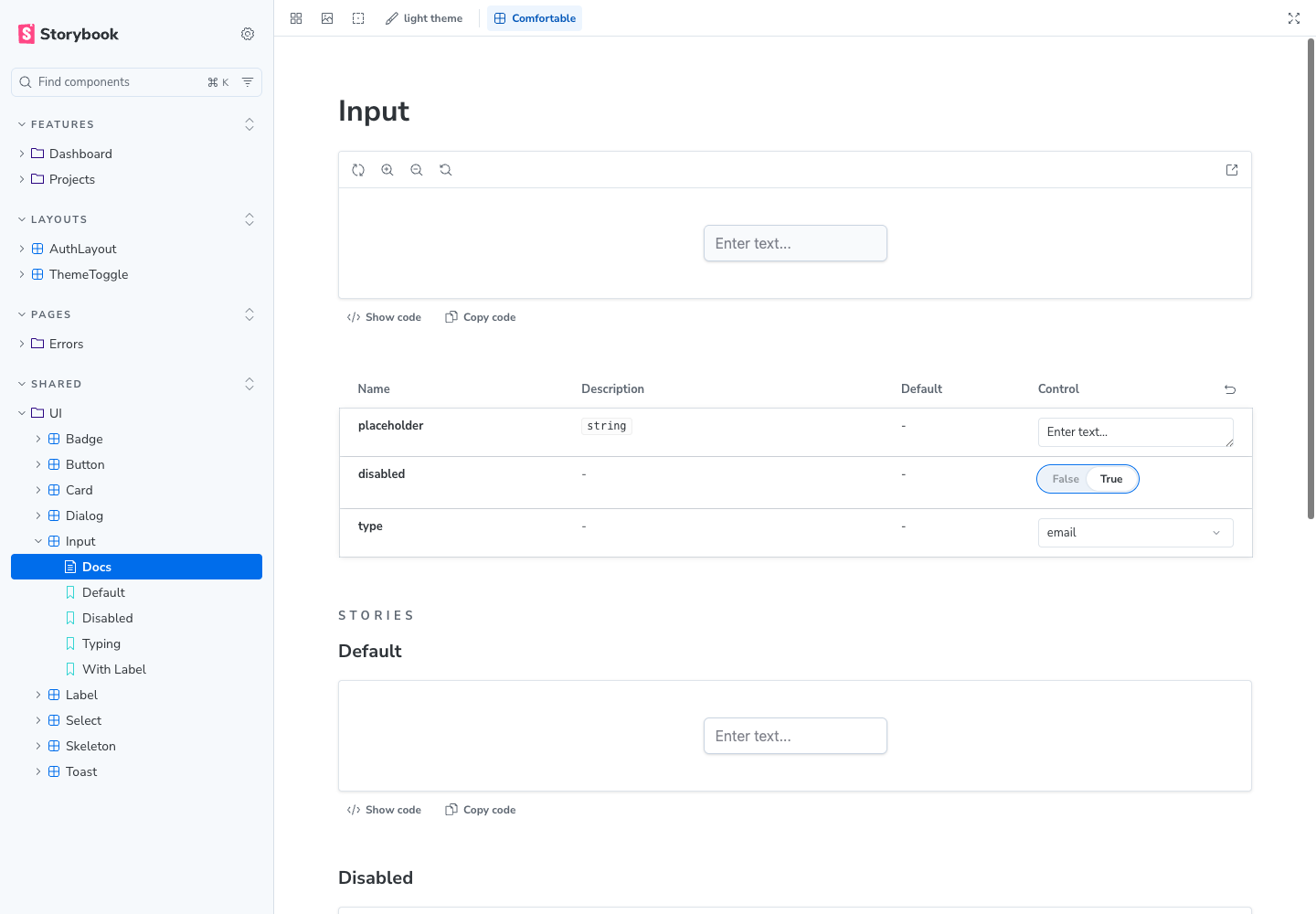
Task: Open the light theme switcher
Action: tap(424, 18)
